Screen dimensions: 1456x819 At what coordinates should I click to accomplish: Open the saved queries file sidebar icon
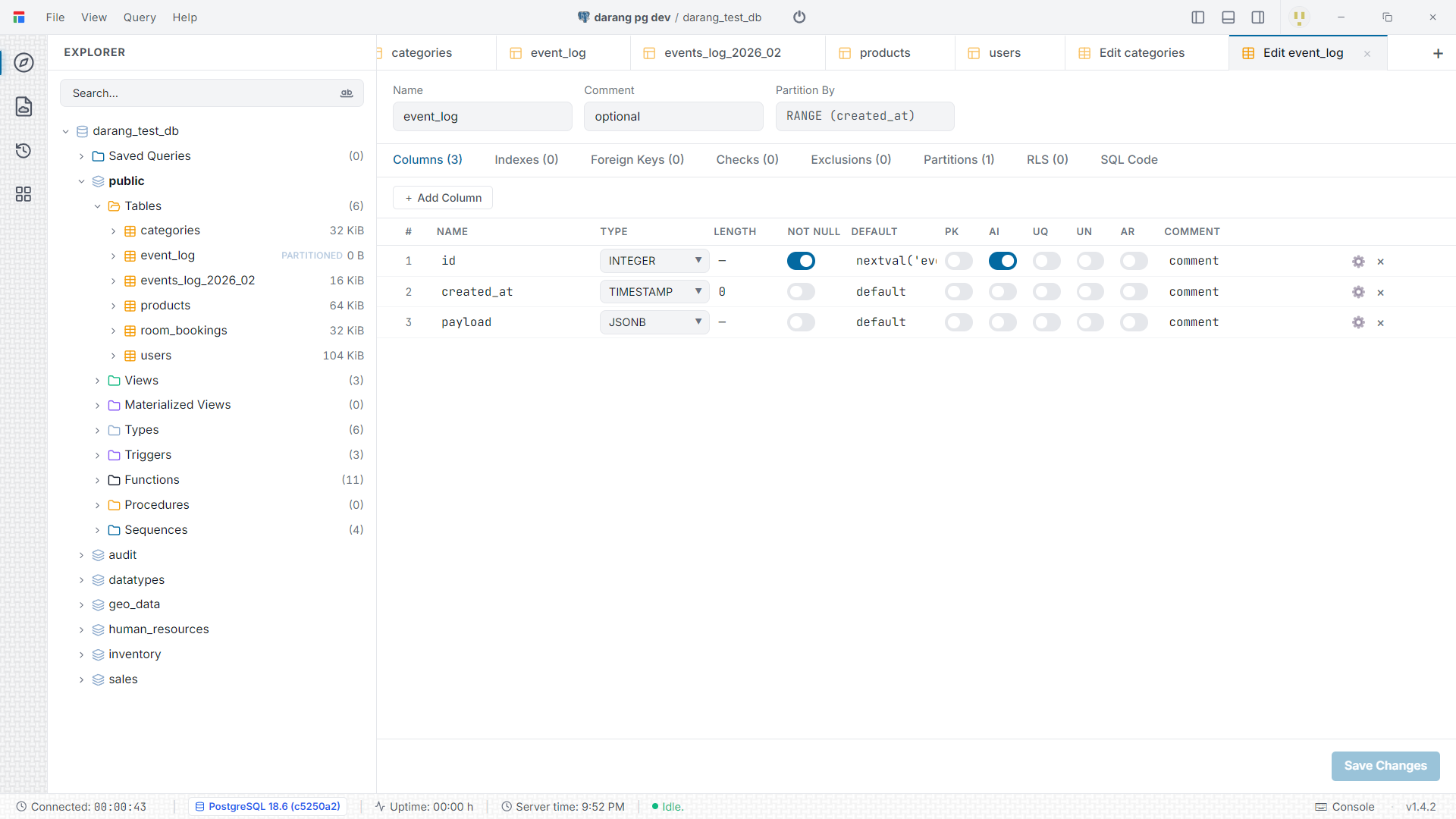point(24,106)
